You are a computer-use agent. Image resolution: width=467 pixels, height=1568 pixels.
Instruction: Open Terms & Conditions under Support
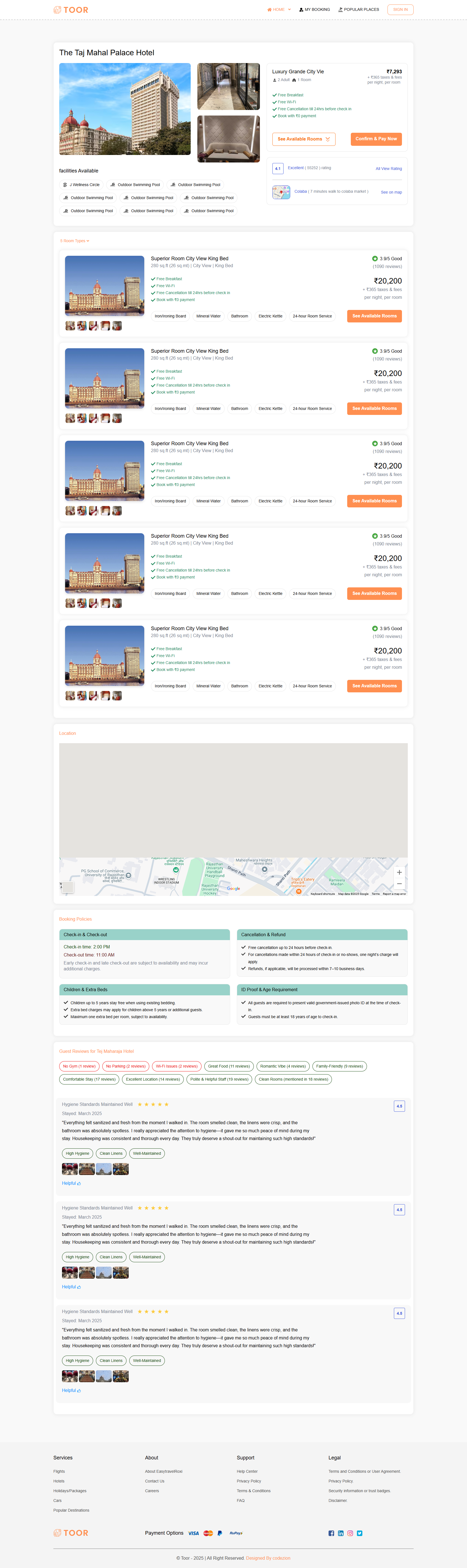click(x=254, y=1491)
